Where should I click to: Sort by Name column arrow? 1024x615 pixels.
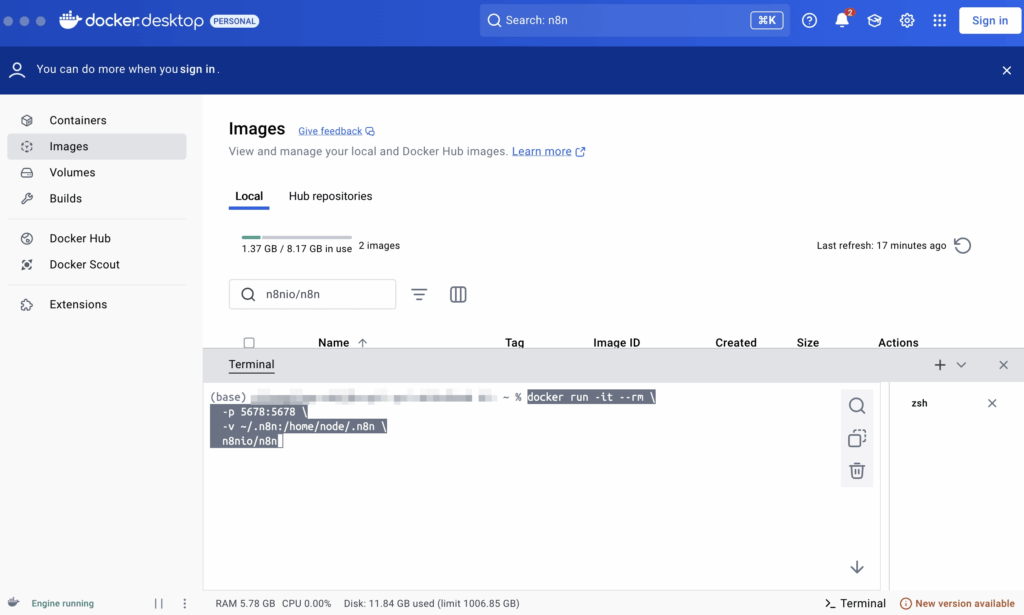362,343
